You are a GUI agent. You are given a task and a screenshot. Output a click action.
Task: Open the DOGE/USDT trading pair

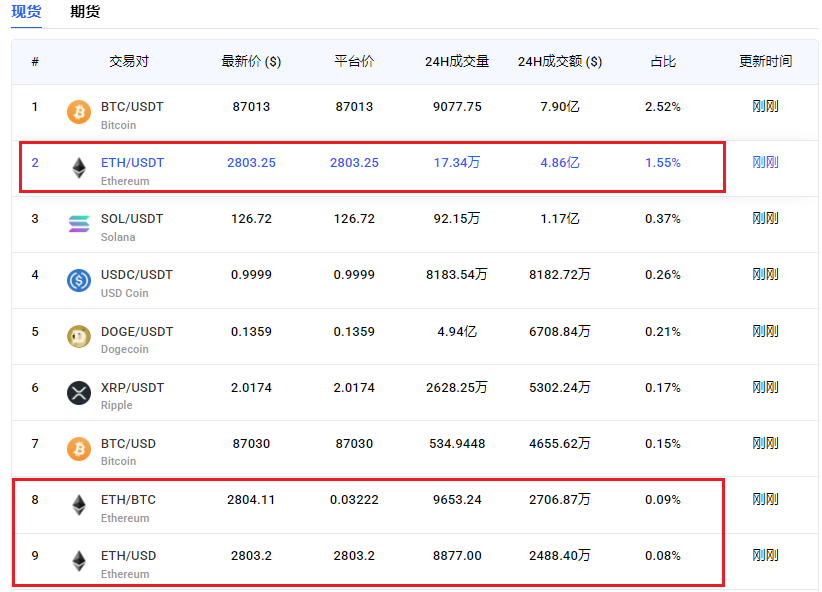pos(137,331)
